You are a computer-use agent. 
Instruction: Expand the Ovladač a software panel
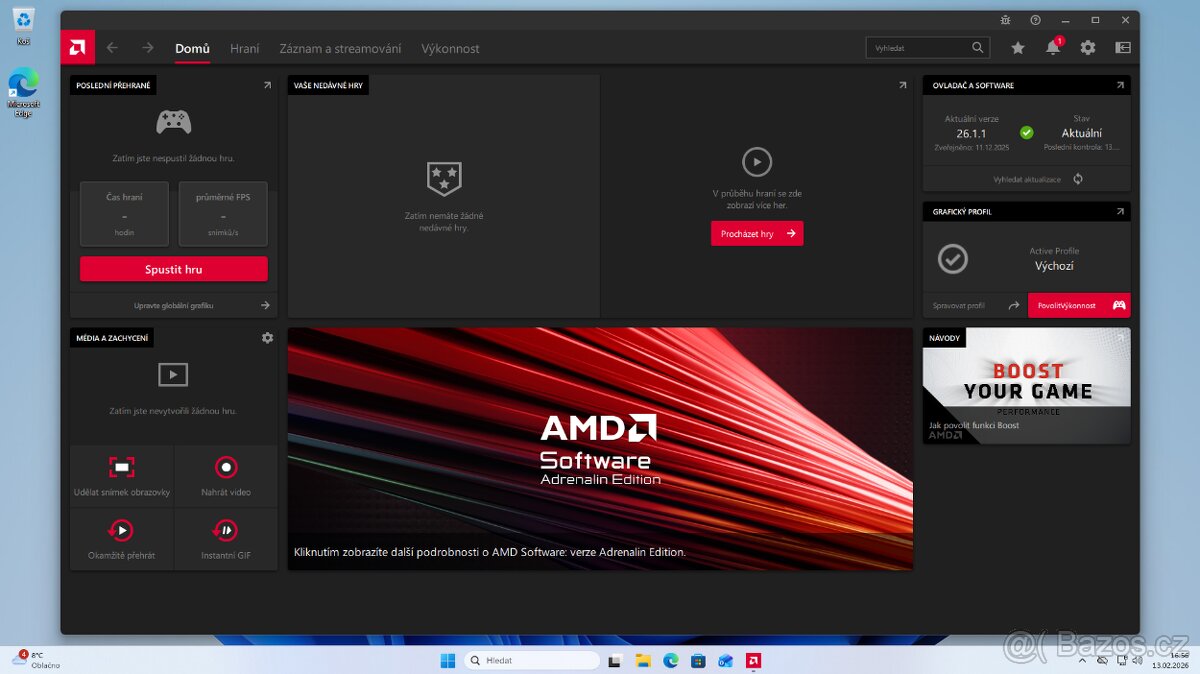(x=1120, y=86)
